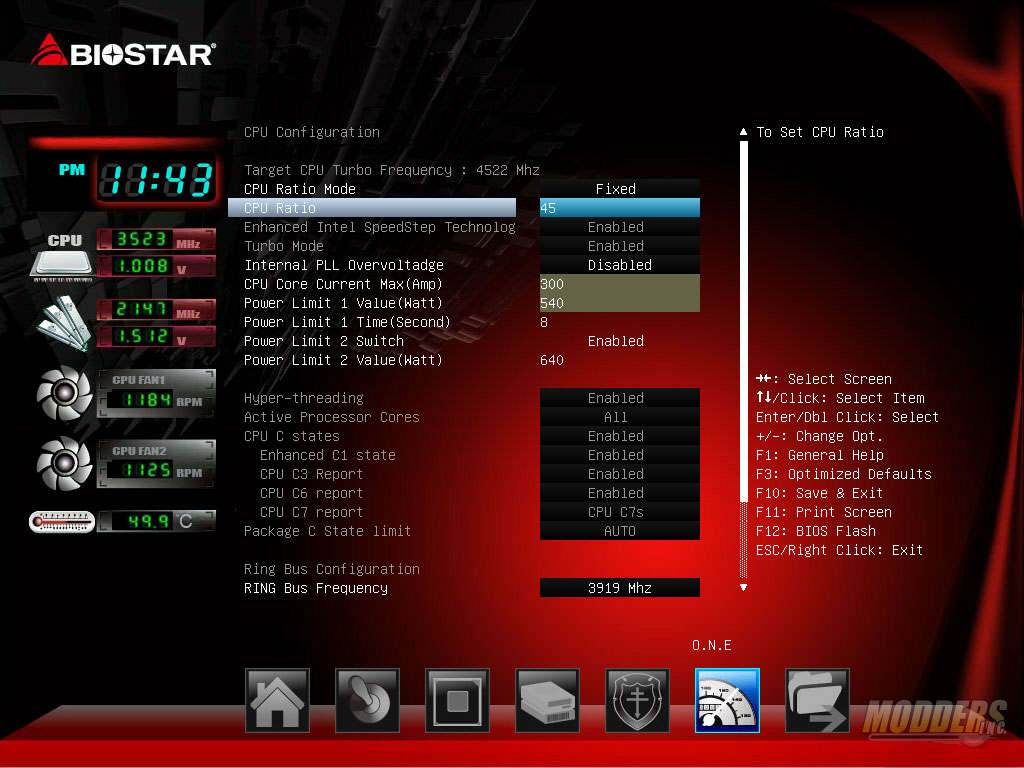Click the fan icon beside CPU FAN2

point(64,464)
